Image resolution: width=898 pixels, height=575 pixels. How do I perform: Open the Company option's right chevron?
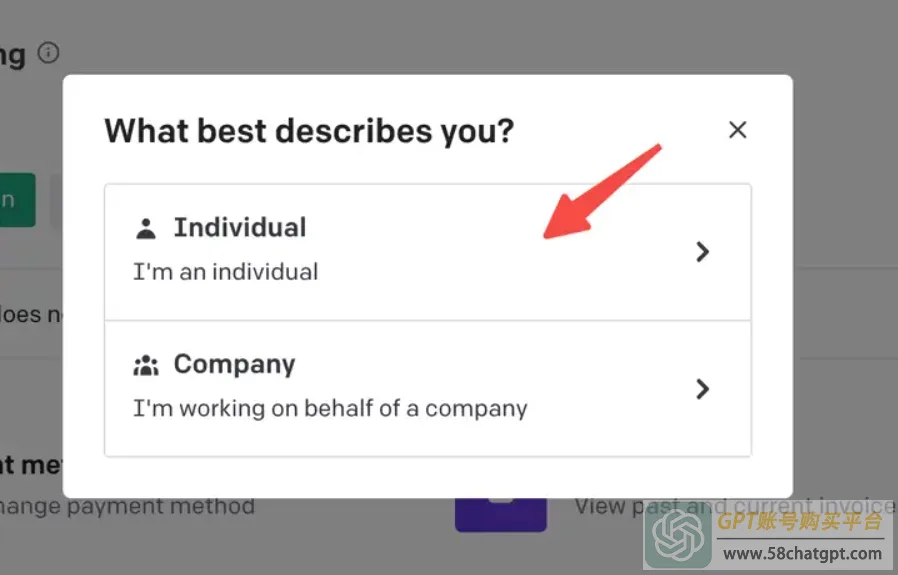click(x=702, y=389)
